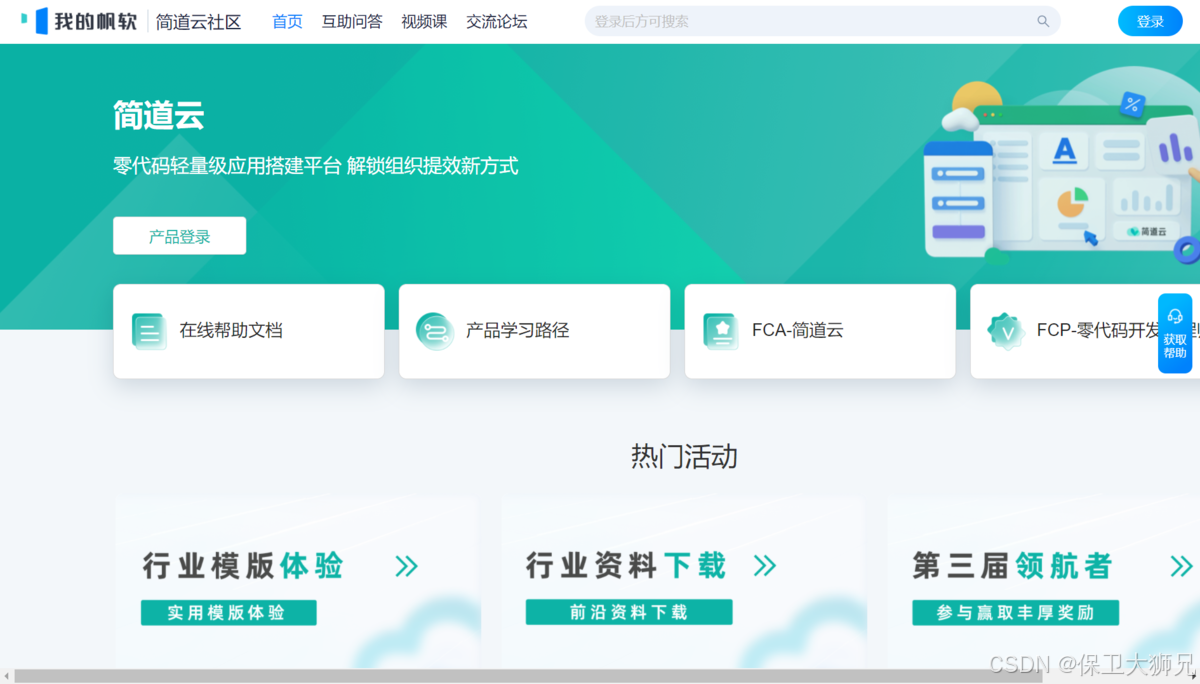
Task: Open the 互助问答 tab
Action: point(352,21)
